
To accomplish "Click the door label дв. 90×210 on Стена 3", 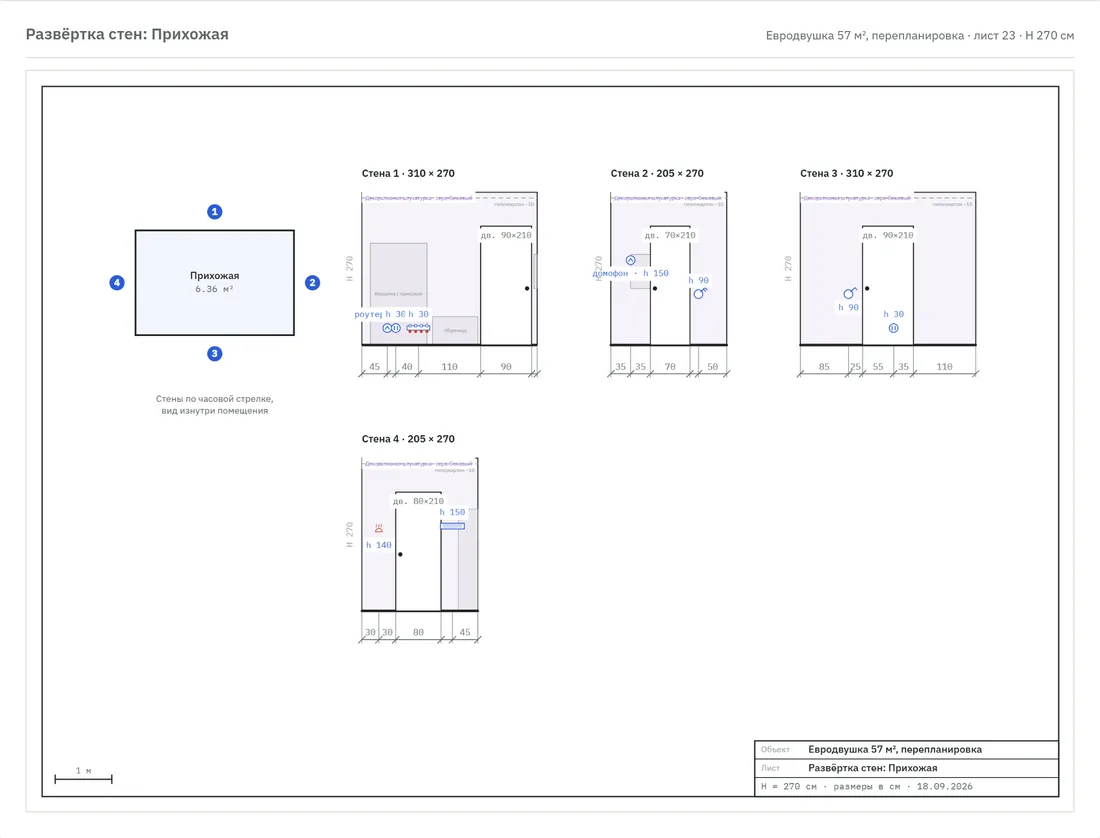I will [888, 235].
